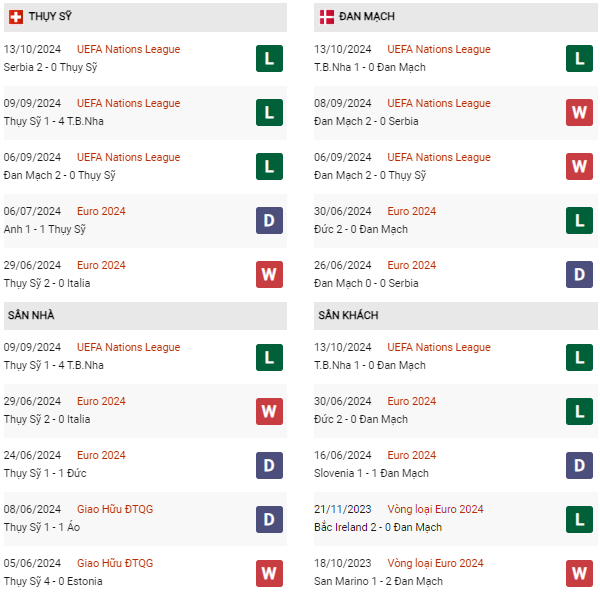Screen dimensions: 600x595
Task: Click W badge for San Marino 1-2 Đan Mạch
Action: 579,573
